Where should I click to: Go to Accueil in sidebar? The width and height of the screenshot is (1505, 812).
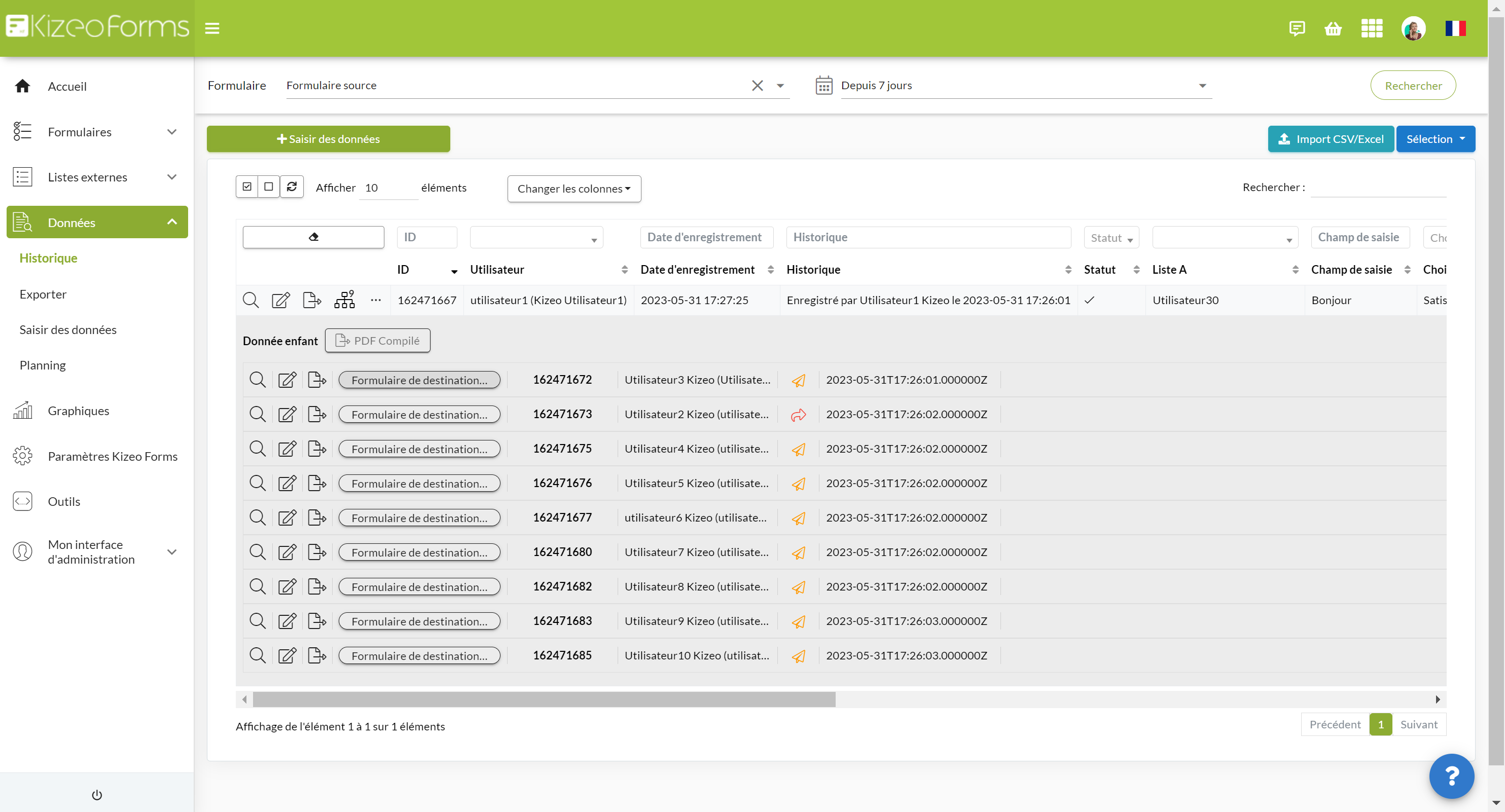click(66, 86)
